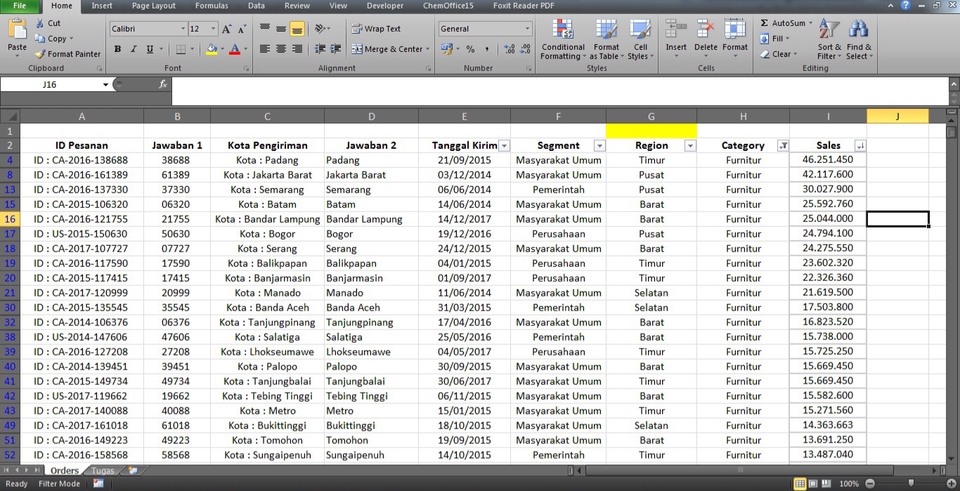Viewport: 960px width, 491px height.
Task: Open Conditional Formatting menu
Action: [x=563, y=39]
